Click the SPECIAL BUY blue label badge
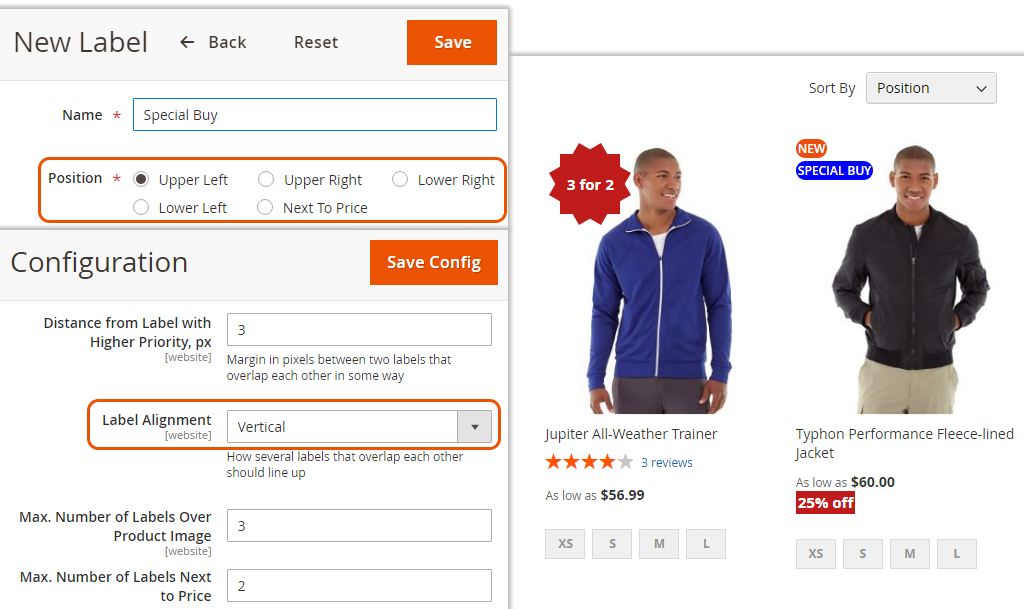Screen dimensions: 1024x609 pos(834,171)
